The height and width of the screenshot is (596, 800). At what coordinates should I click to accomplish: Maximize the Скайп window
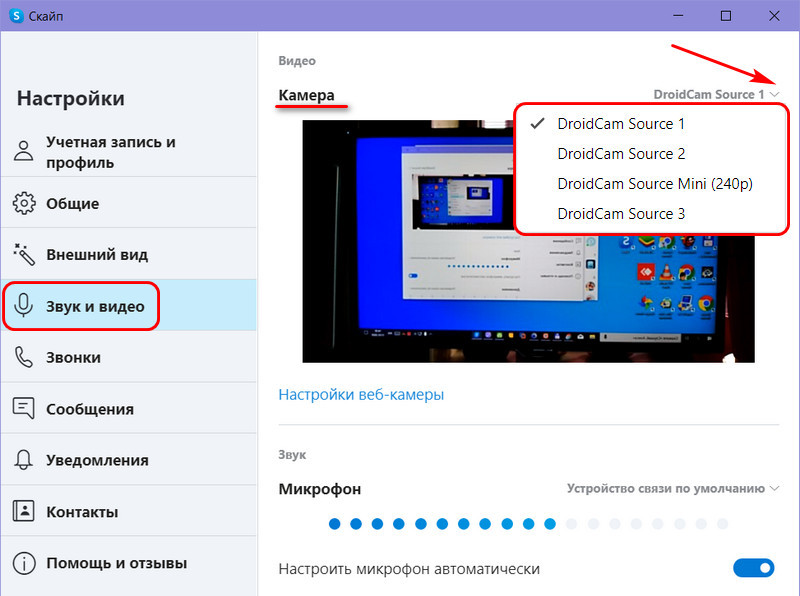click(x=726, y=16)
